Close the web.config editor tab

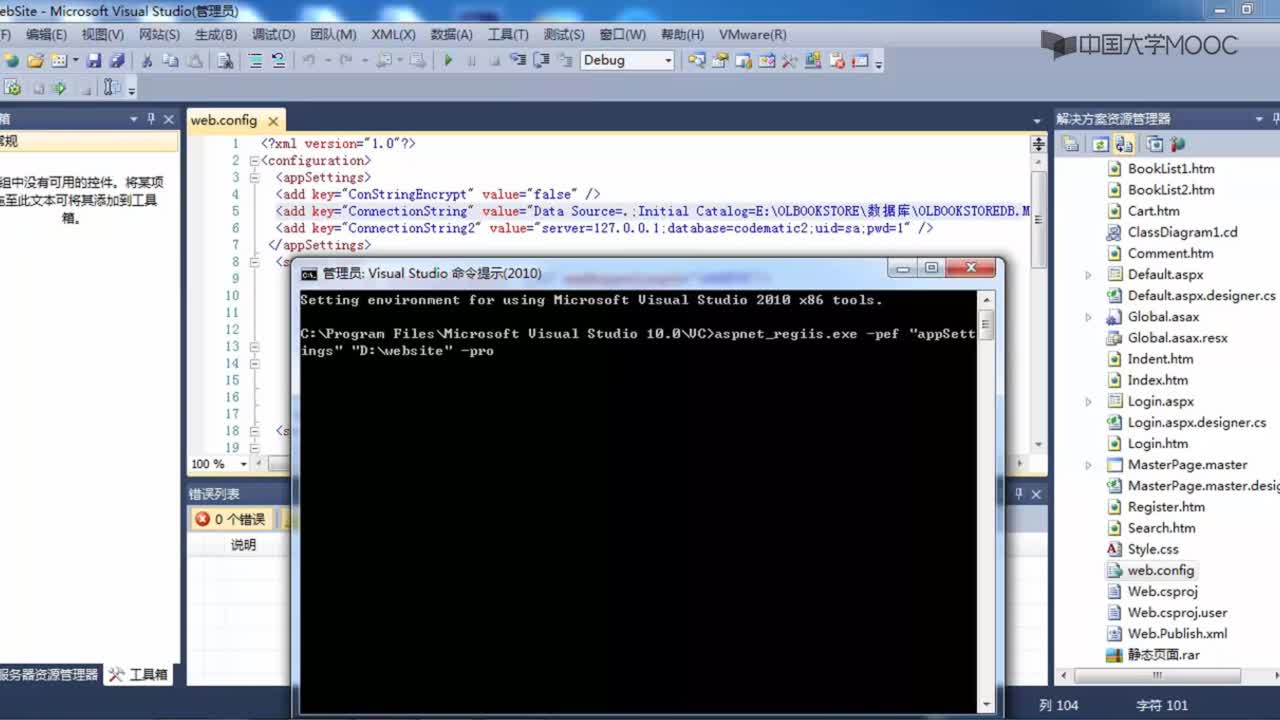pyautogui.click(x=273, y=121)
